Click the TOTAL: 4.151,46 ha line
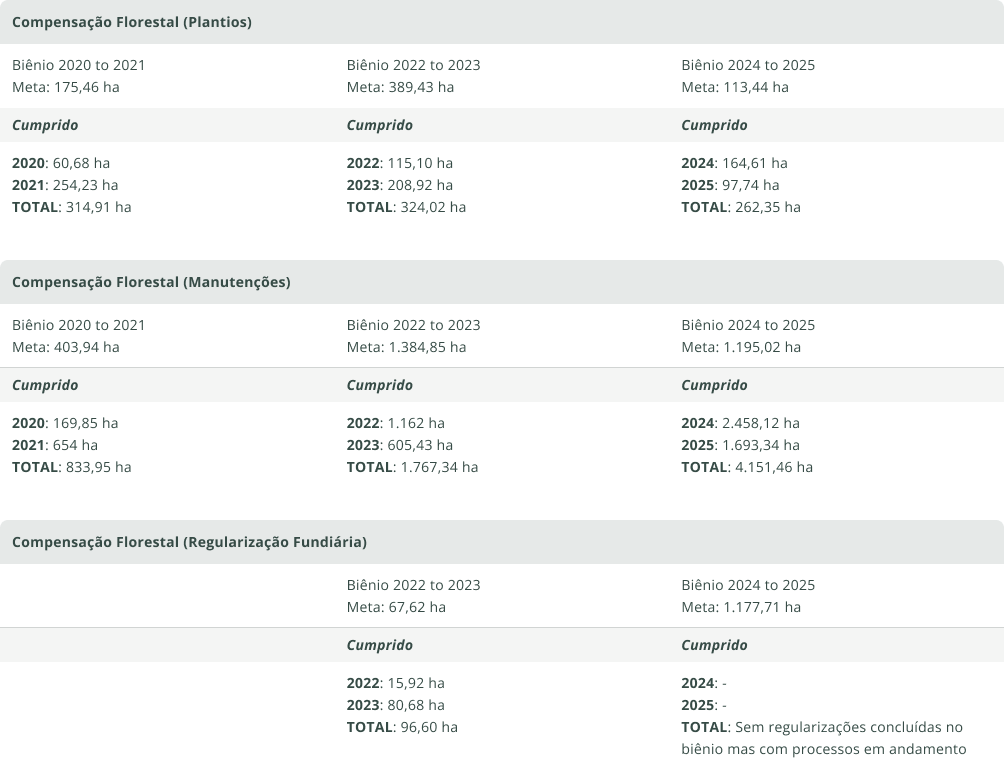 [747, 467]
